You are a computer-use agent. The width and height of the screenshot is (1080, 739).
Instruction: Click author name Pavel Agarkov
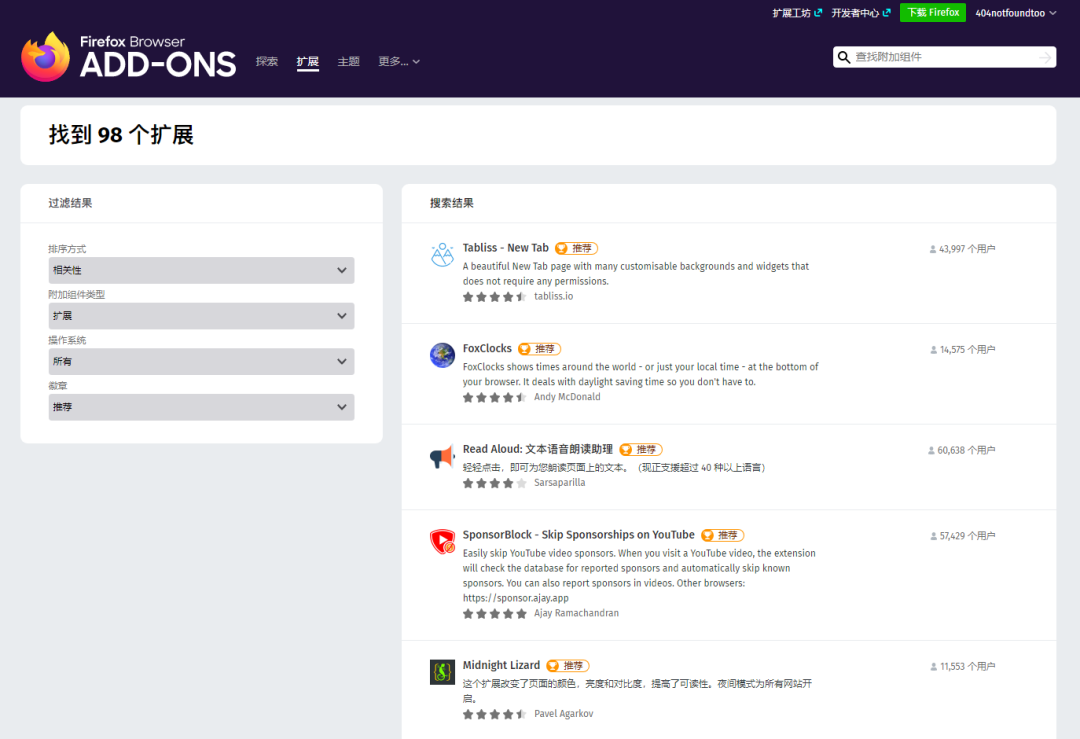tap(563, 714)
